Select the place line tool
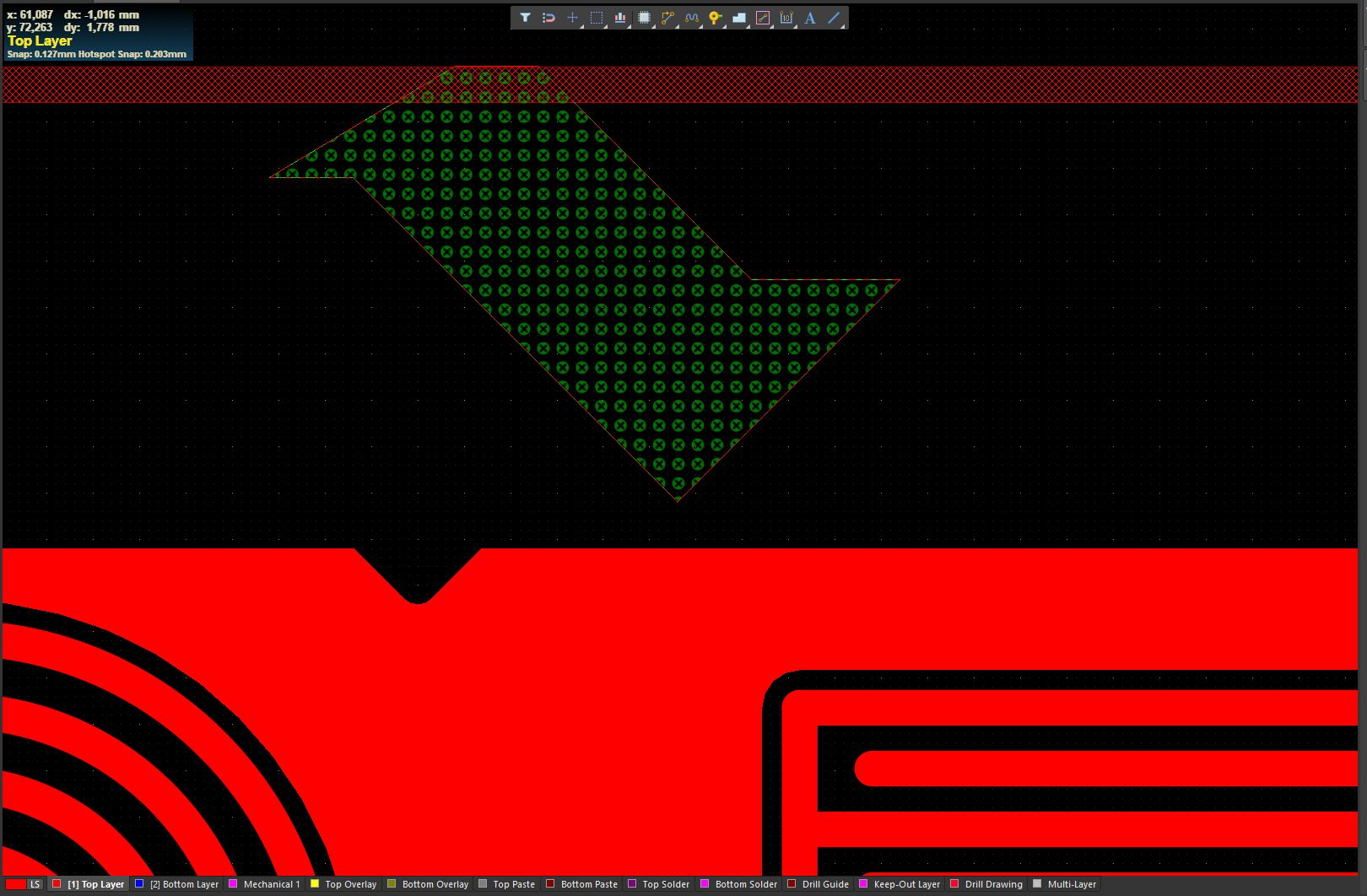The height and width of the screenshot is (896, 1367). pos(834,18)
